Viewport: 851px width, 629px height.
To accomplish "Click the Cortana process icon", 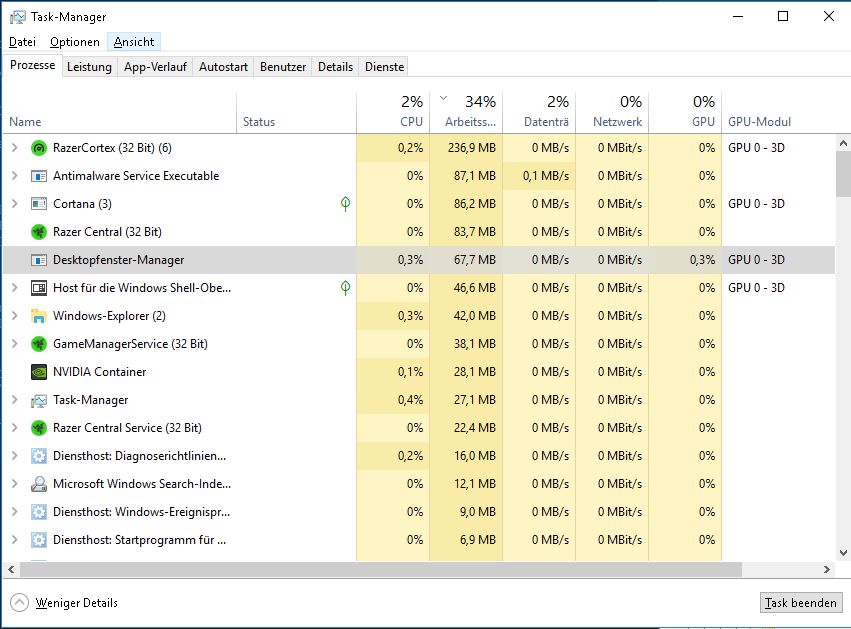I will click(39, 204).
